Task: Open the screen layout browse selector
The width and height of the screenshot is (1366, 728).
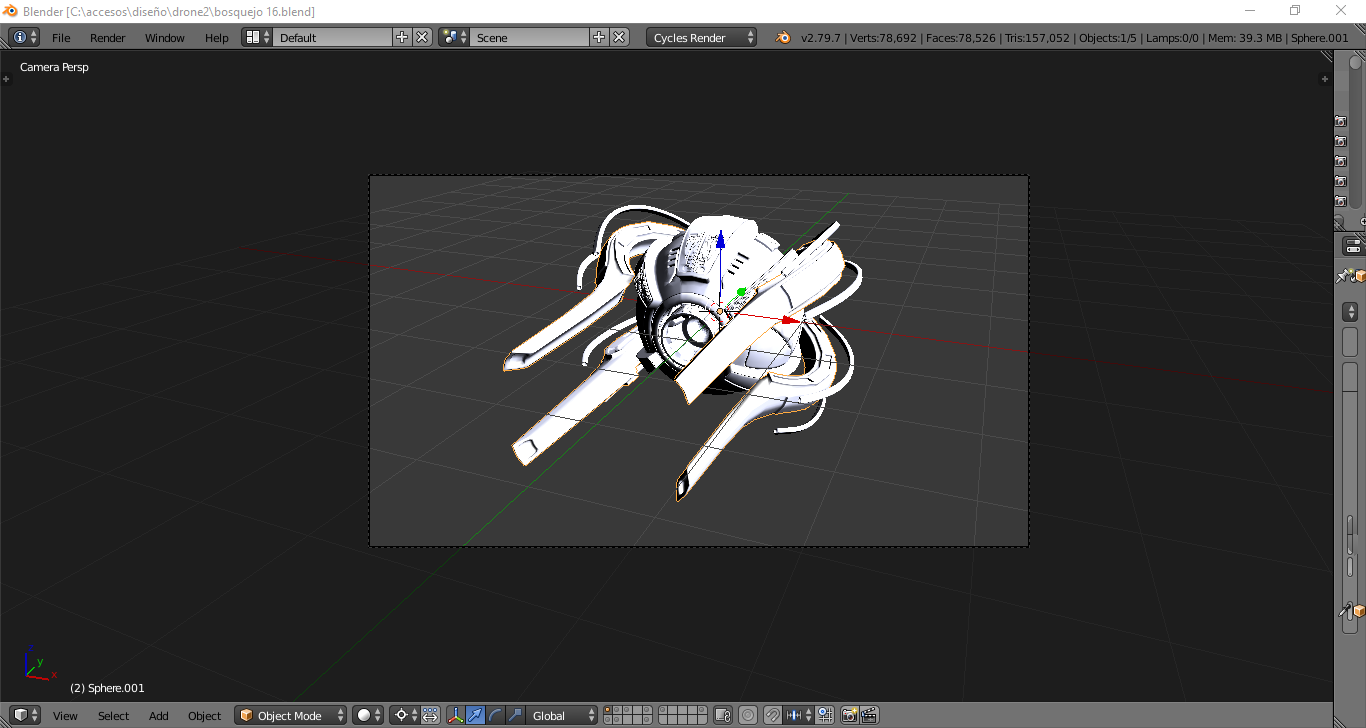Action: click(x=257, y=37)
